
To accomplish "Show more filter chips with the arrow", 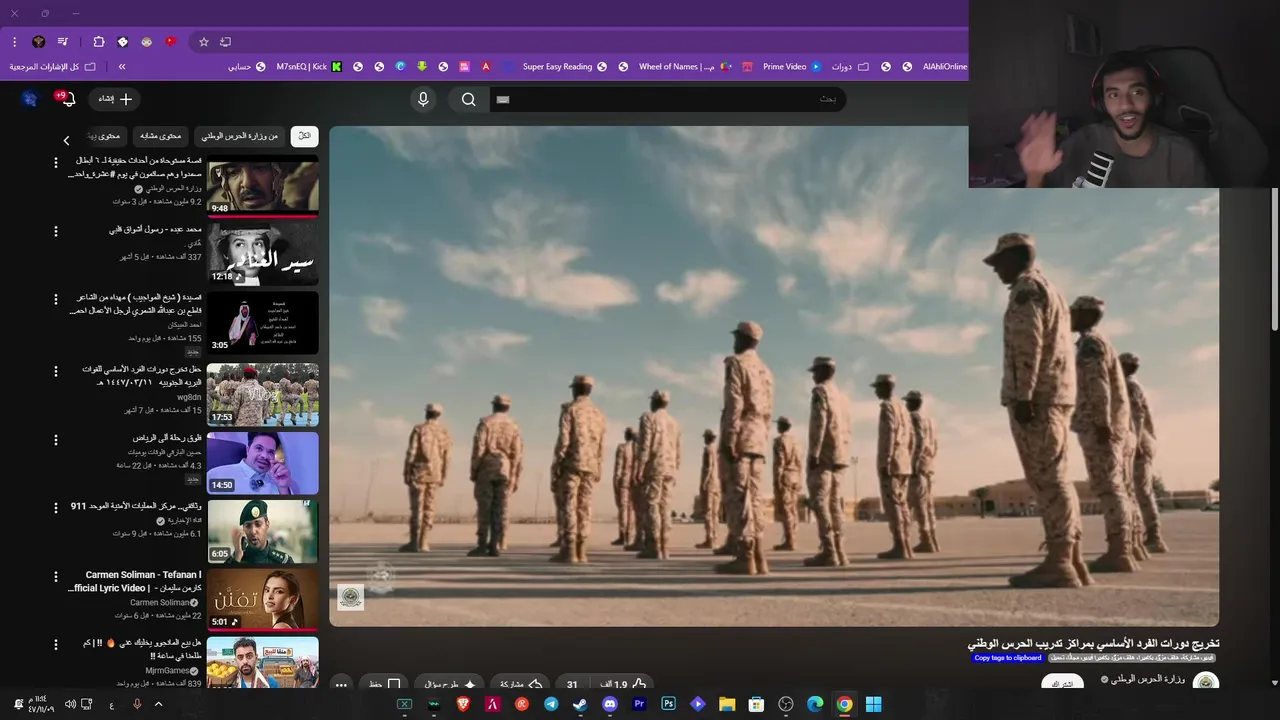I will click(x=66, y=141).
